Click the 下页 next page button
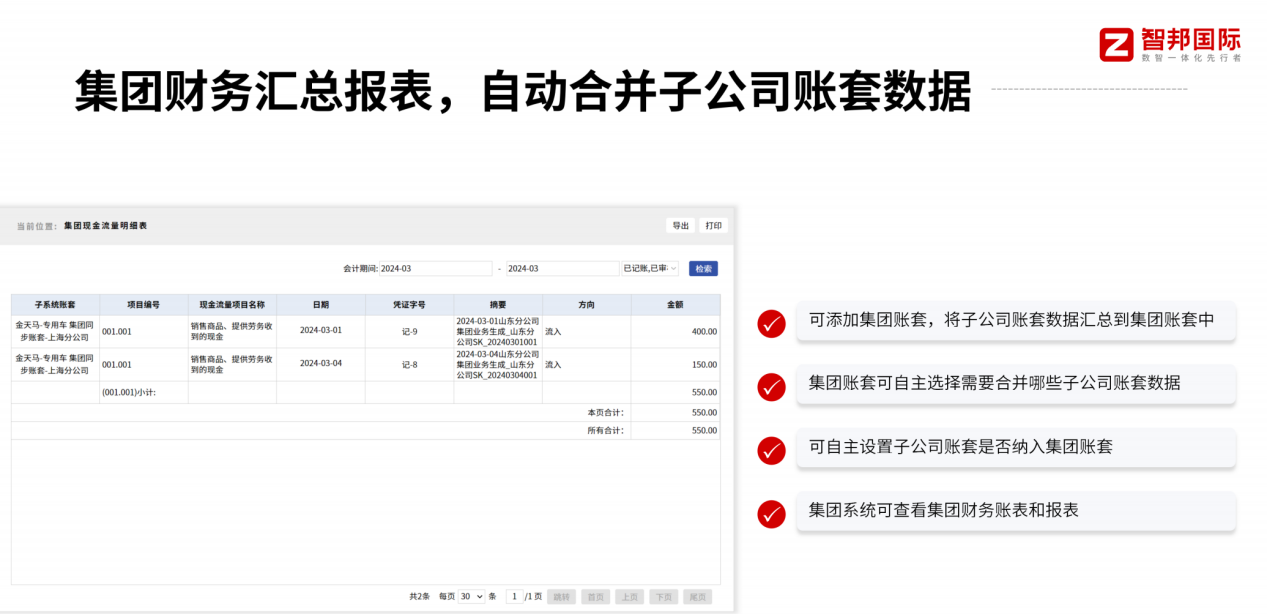This screenshot has height=614, width=1267. [x=663, y=596]
